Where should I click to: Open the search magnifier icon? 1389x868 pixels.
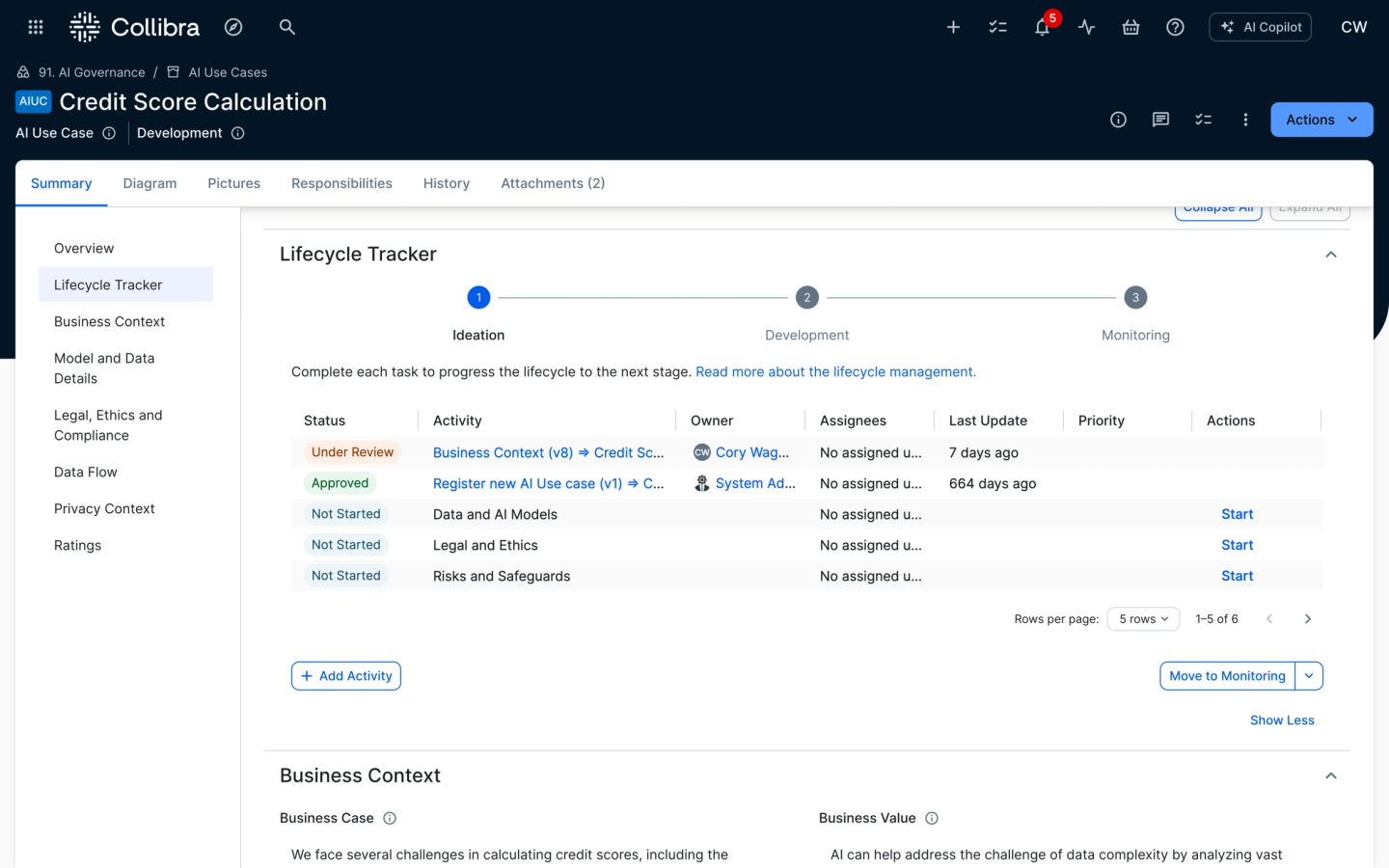286,27
